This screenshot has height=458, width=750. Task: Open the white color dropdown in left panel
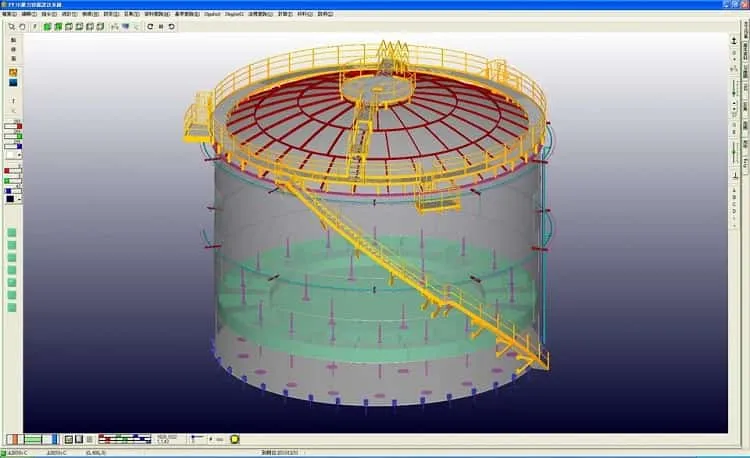click(13, 155)
